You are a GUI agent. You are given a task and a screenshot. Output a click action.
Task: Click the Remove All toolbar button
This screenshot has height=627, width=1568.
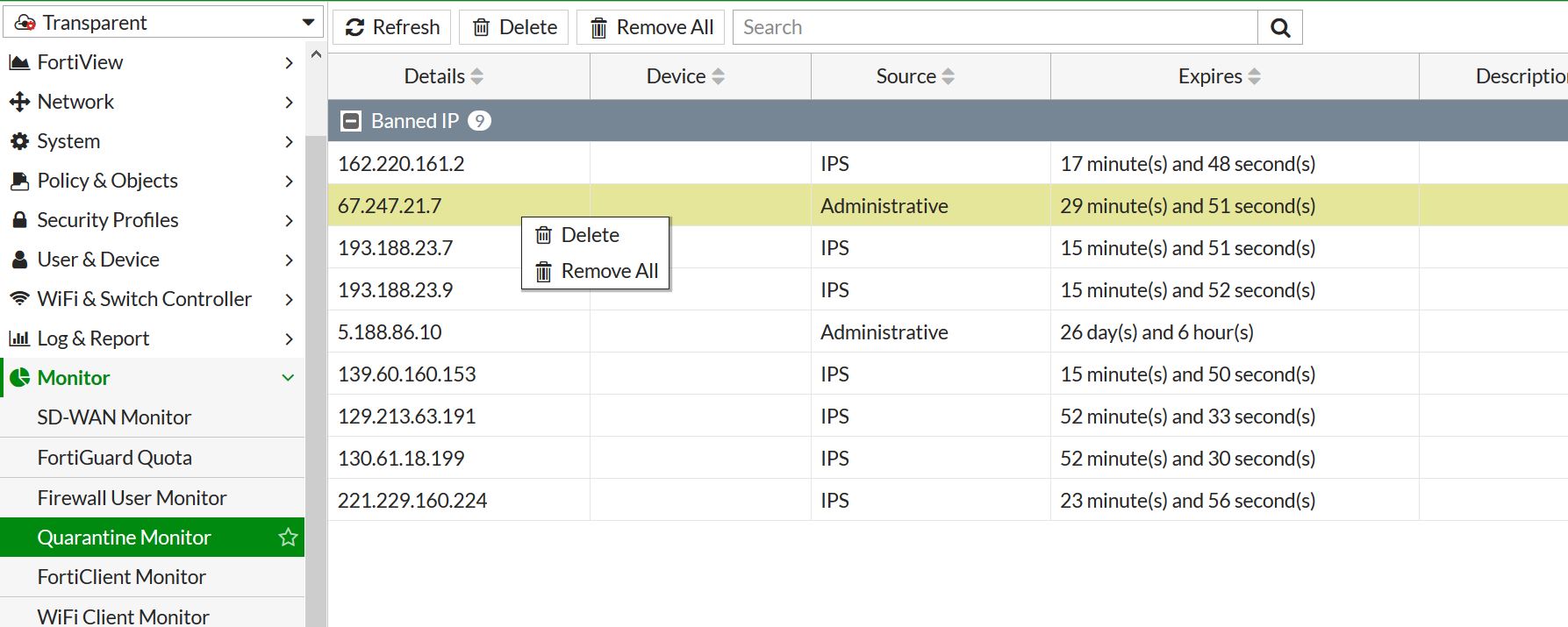(x=650, y=27)
